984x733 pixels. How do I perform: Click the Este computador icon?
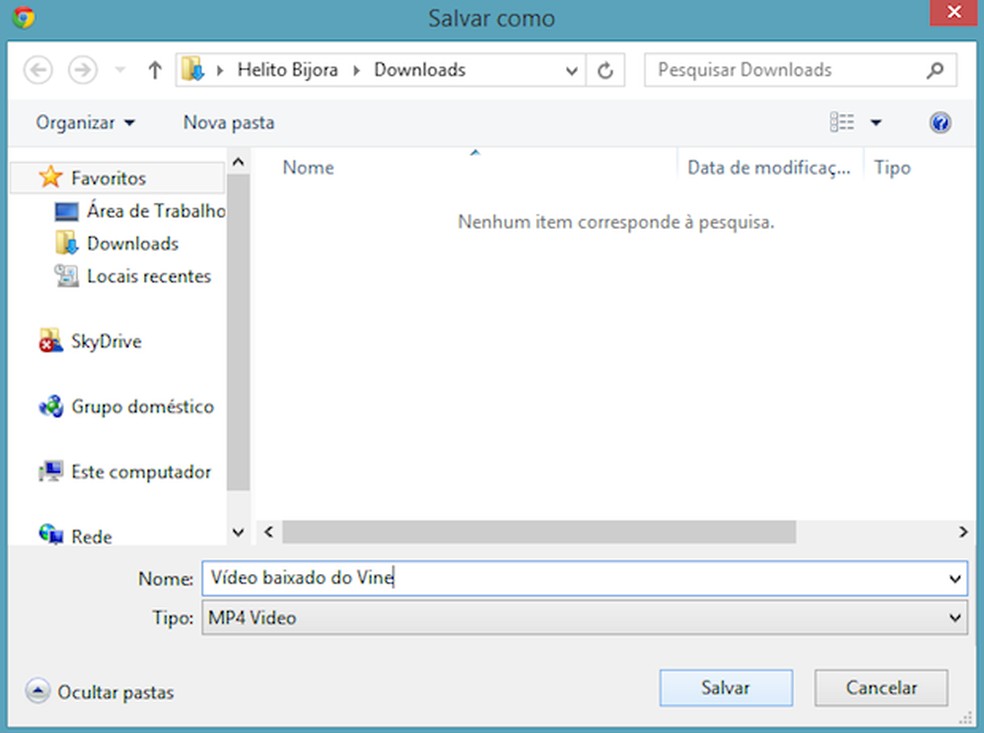51,471
